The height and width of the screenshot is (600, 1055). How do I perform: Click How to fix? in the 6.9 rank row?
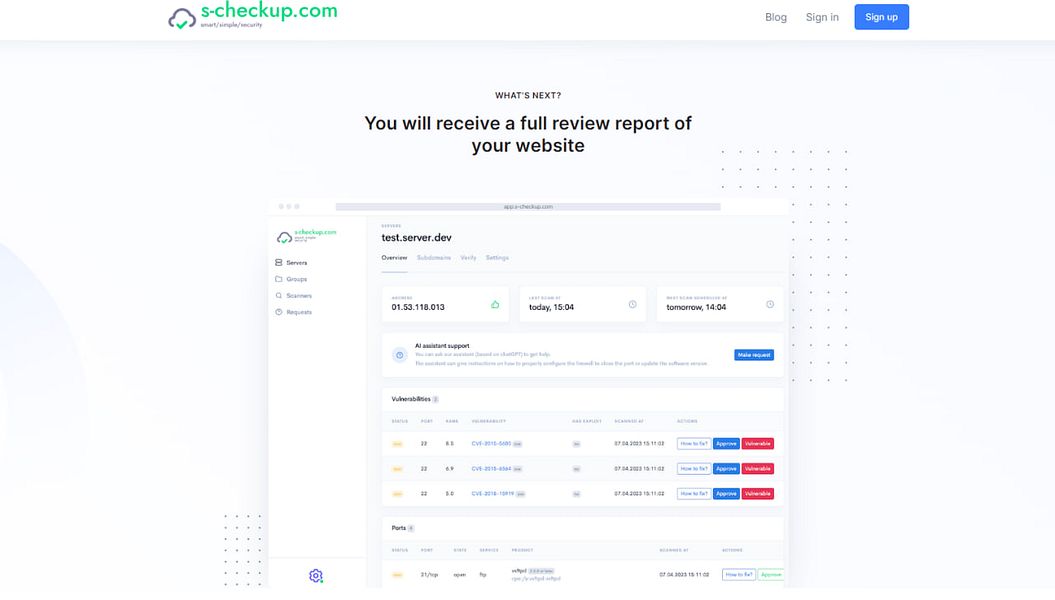click(x=694, y=469)
